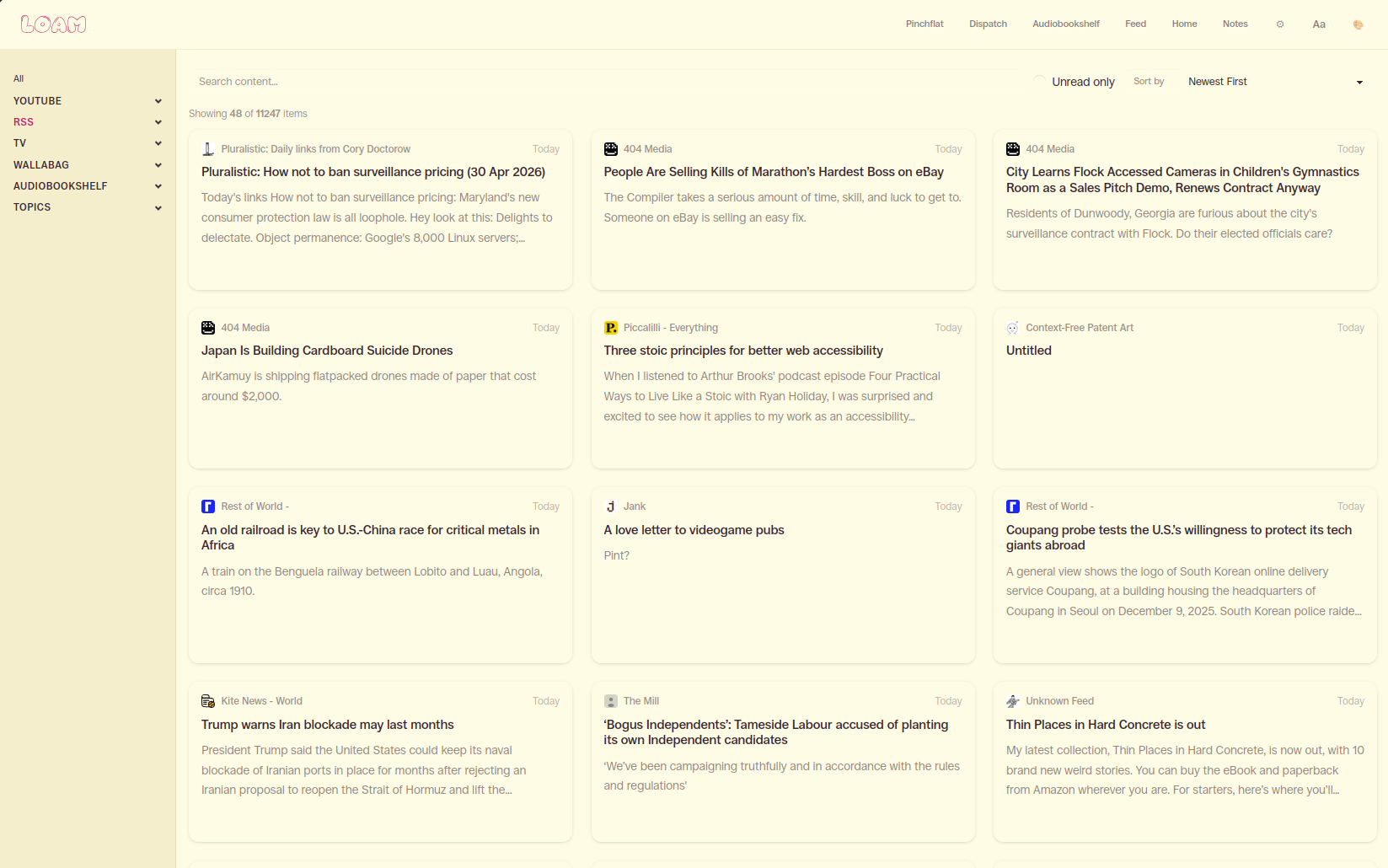Open 'An old railroad is key' article

pos(370,538)
